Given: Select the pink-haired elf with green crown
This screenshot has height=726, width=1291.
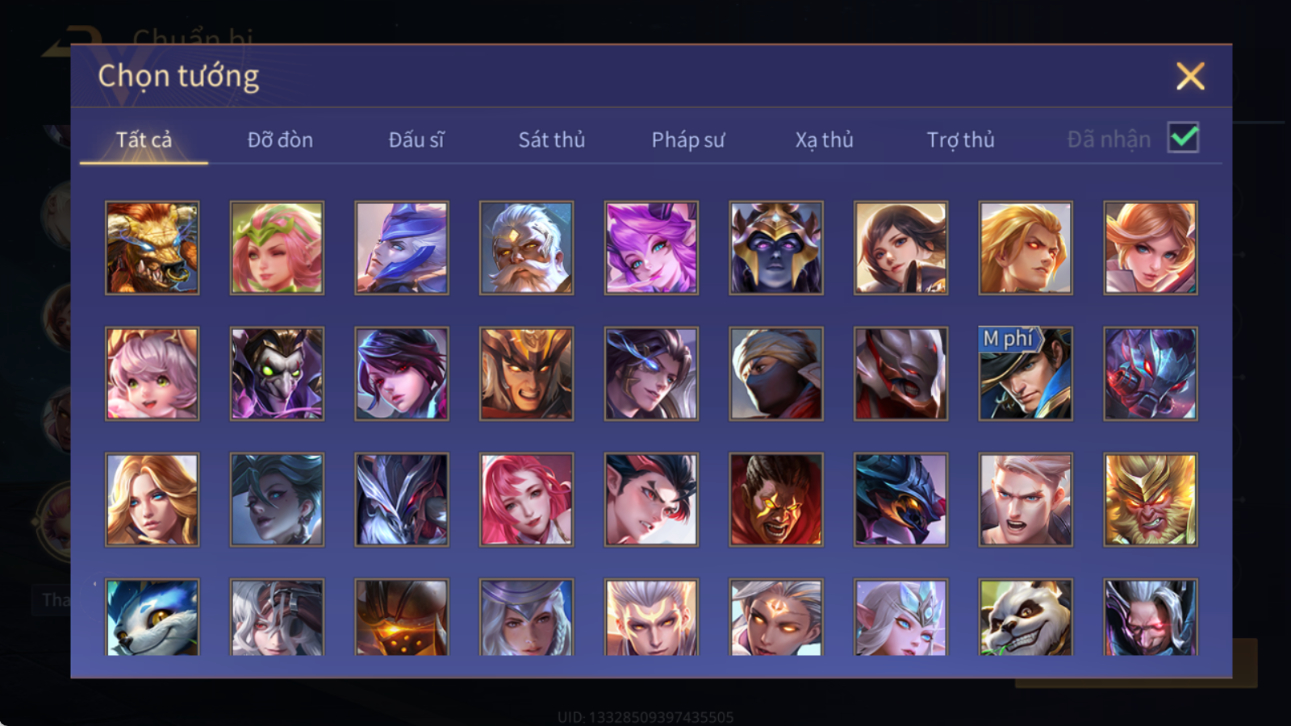Looking at the screenshot, I should pos(277,247).
